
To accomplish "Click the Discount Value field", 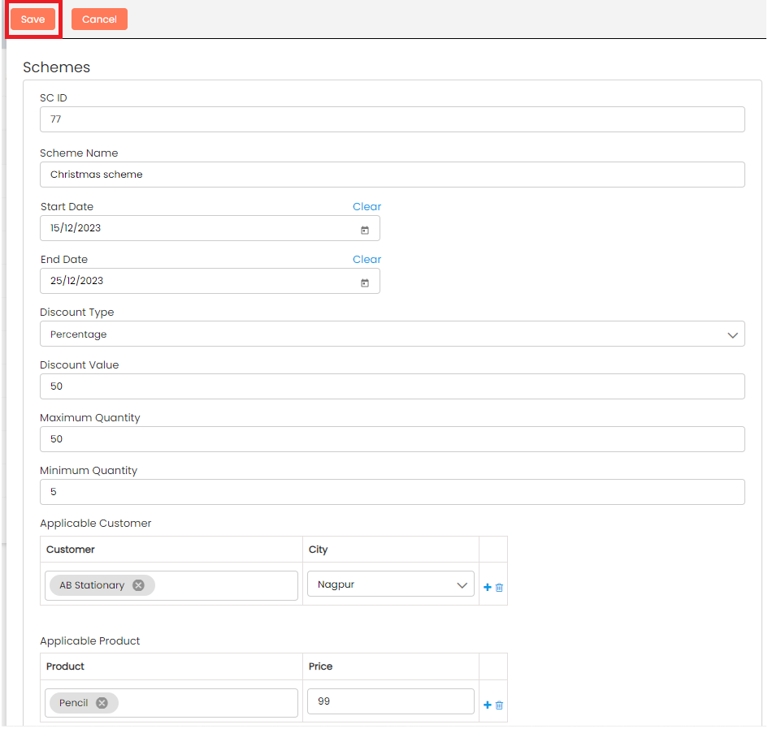I will point(392,386).
